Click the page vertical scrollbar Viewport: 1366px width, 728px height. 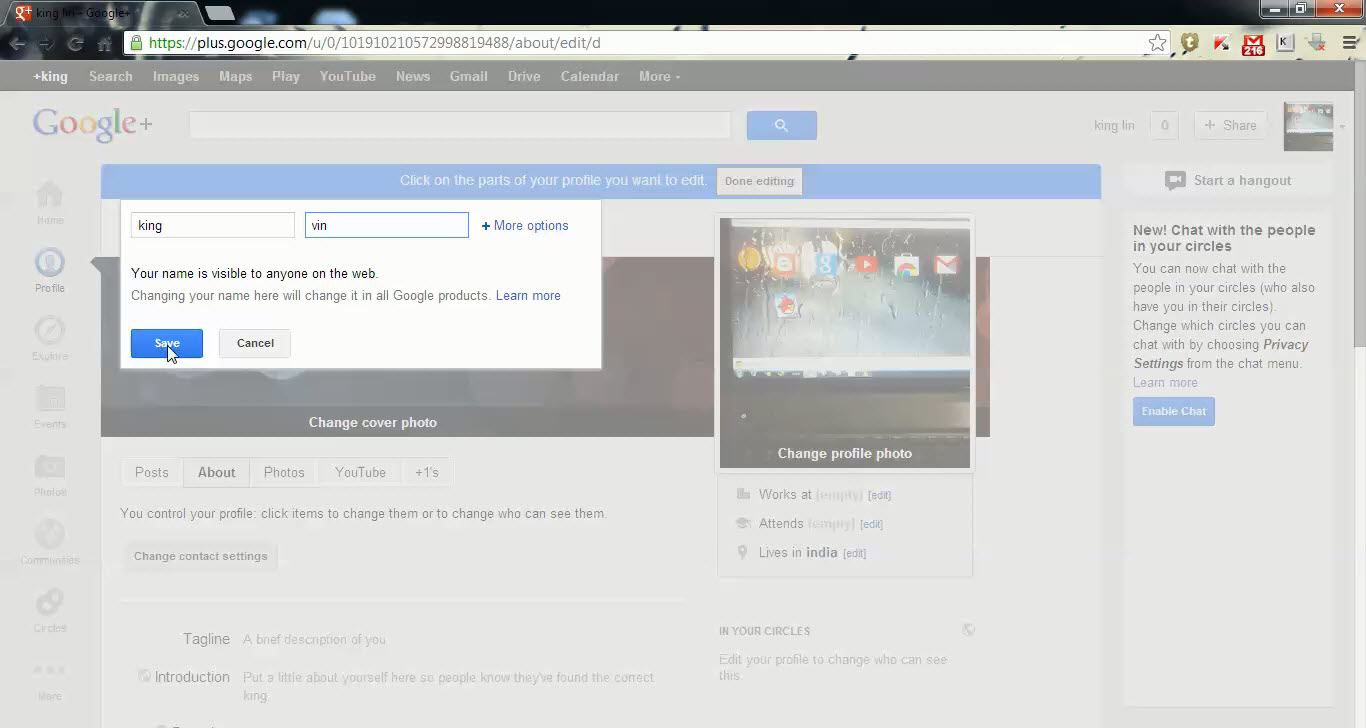pyautogui.click(x=1358, y=206)
